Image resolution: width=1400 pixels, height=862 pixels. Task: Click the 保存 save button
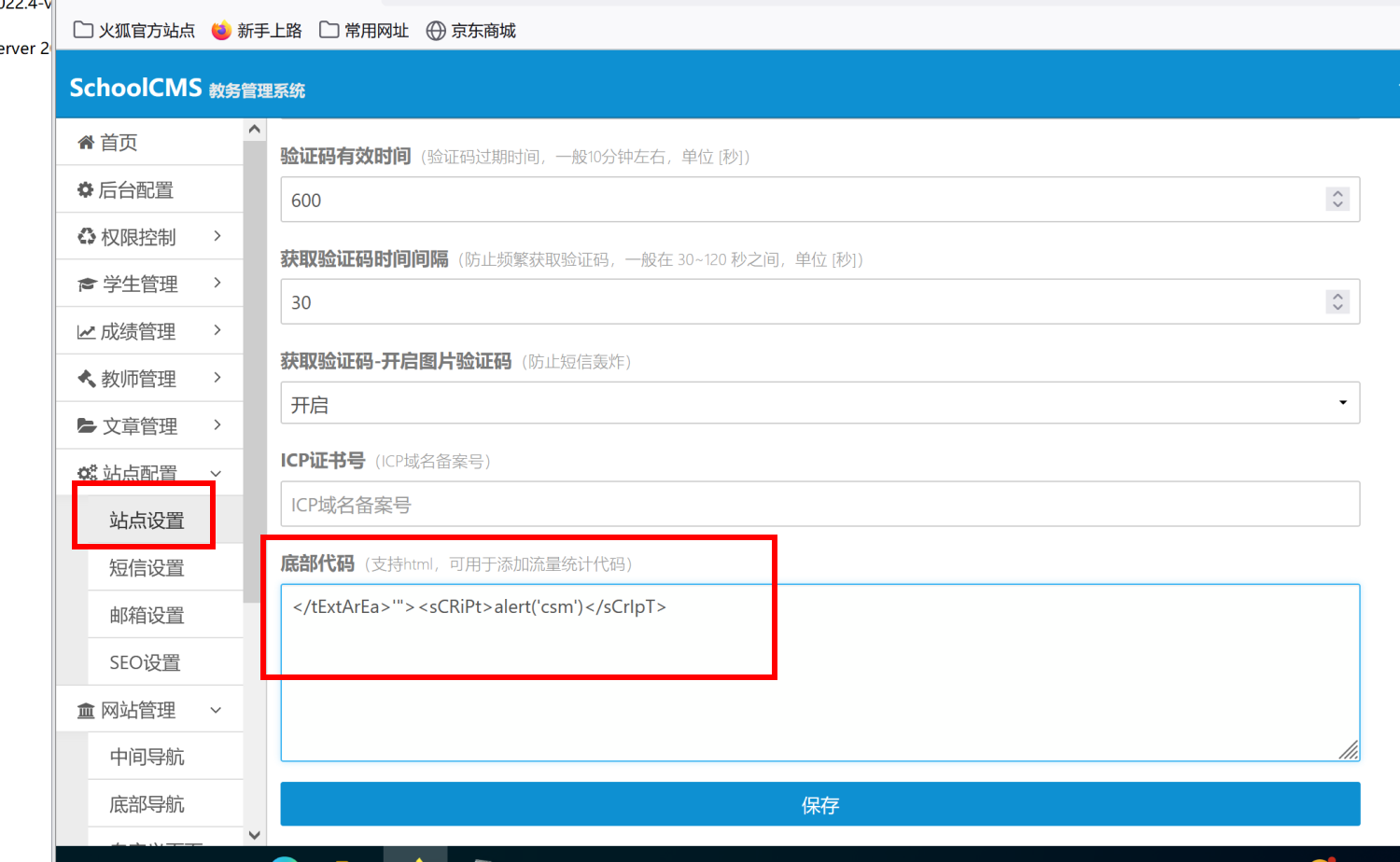point(819,804)
